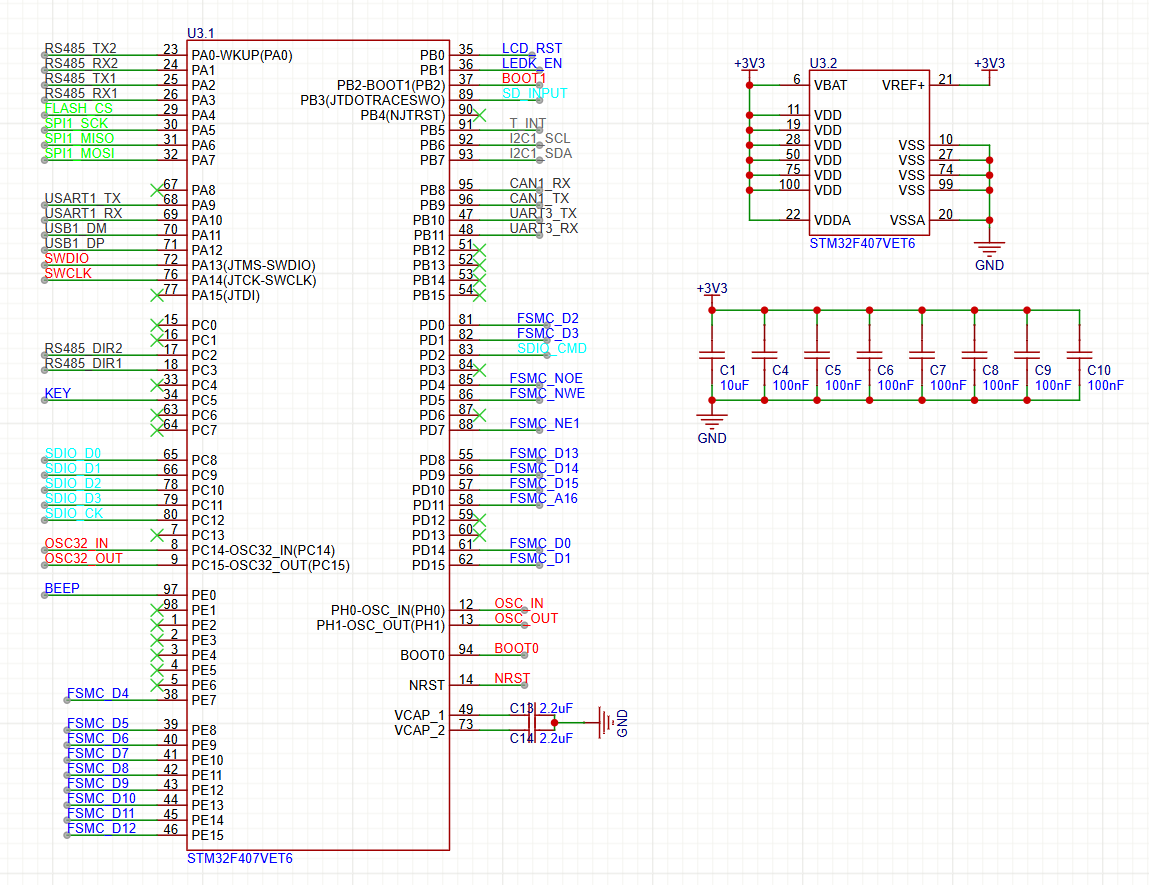
Task: Select the FSMC_D4 net label
Action: (97, 694)
